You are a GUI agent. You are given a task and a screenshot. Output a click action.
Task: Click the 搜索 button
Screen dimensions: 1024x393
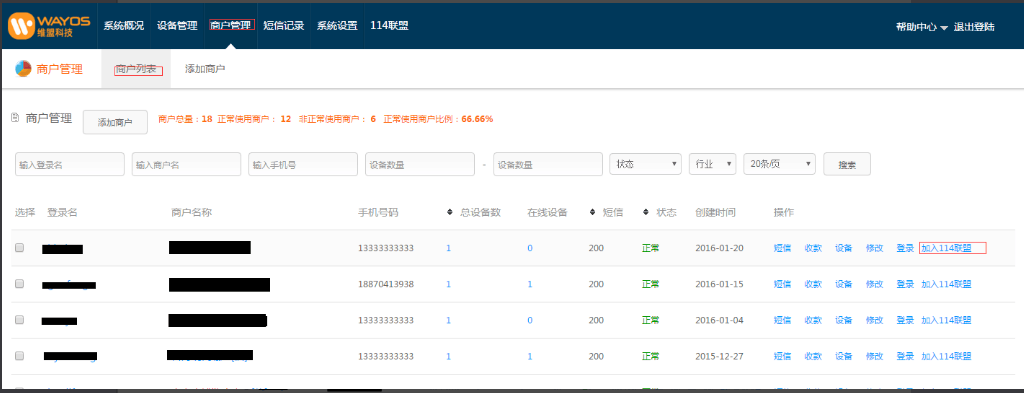847,165
